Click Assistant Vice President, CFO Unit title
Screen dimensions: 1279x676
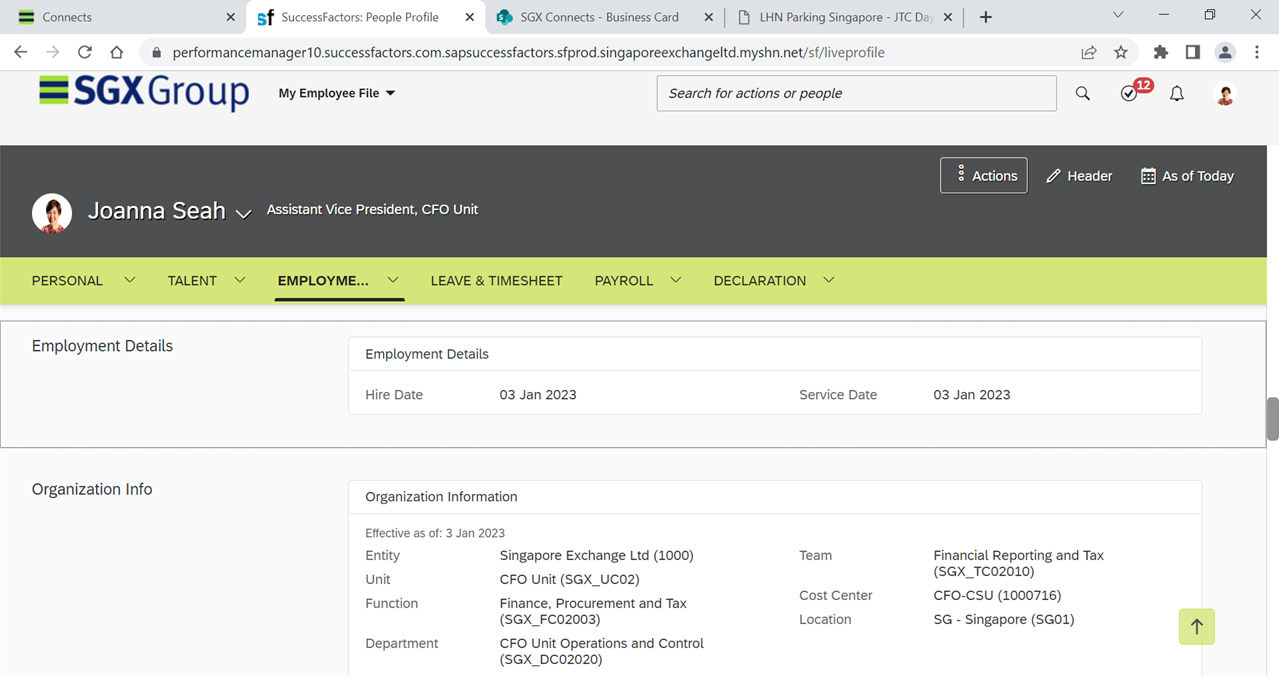pos(372,210)
